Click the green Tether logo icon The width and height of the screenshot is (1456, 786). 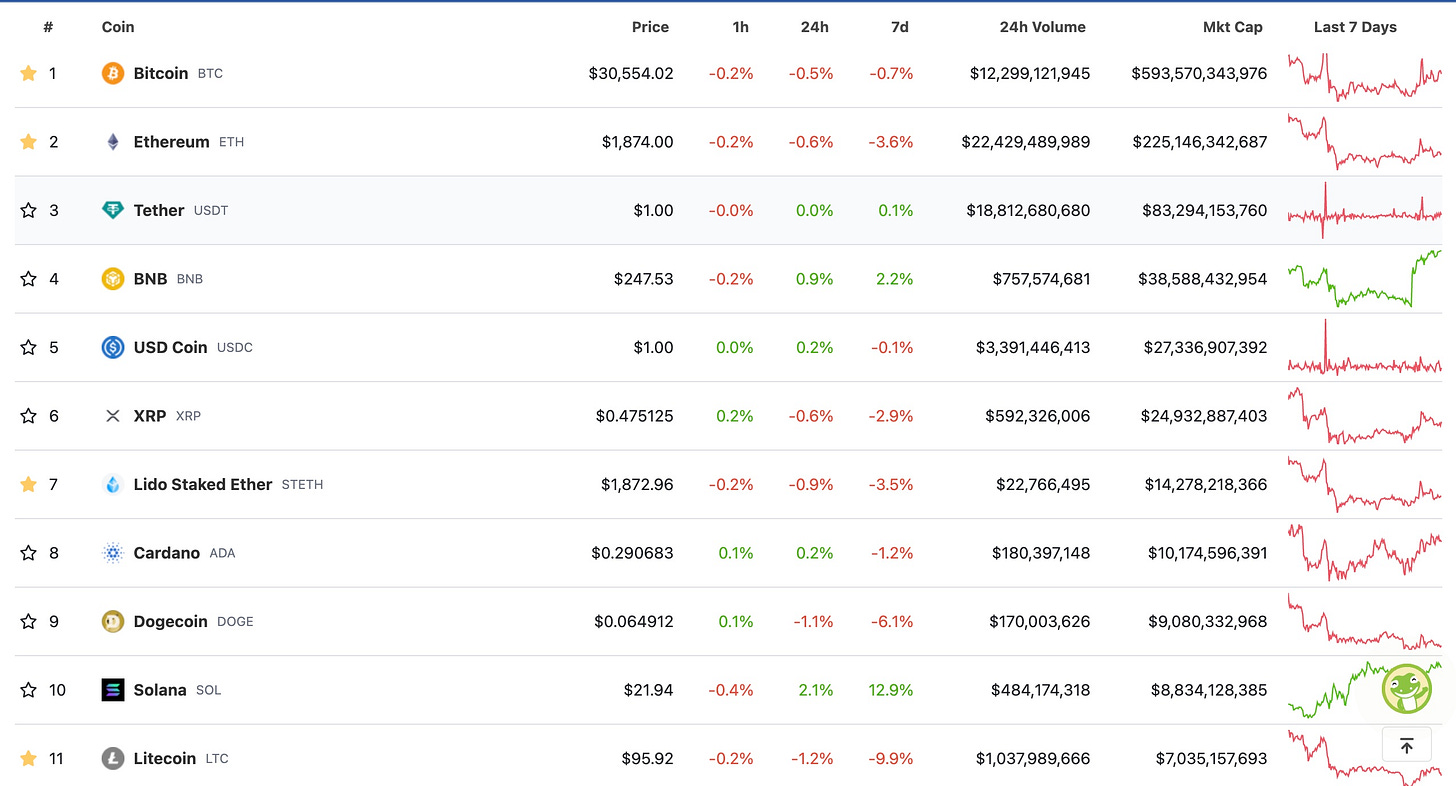tap(113, 210)
